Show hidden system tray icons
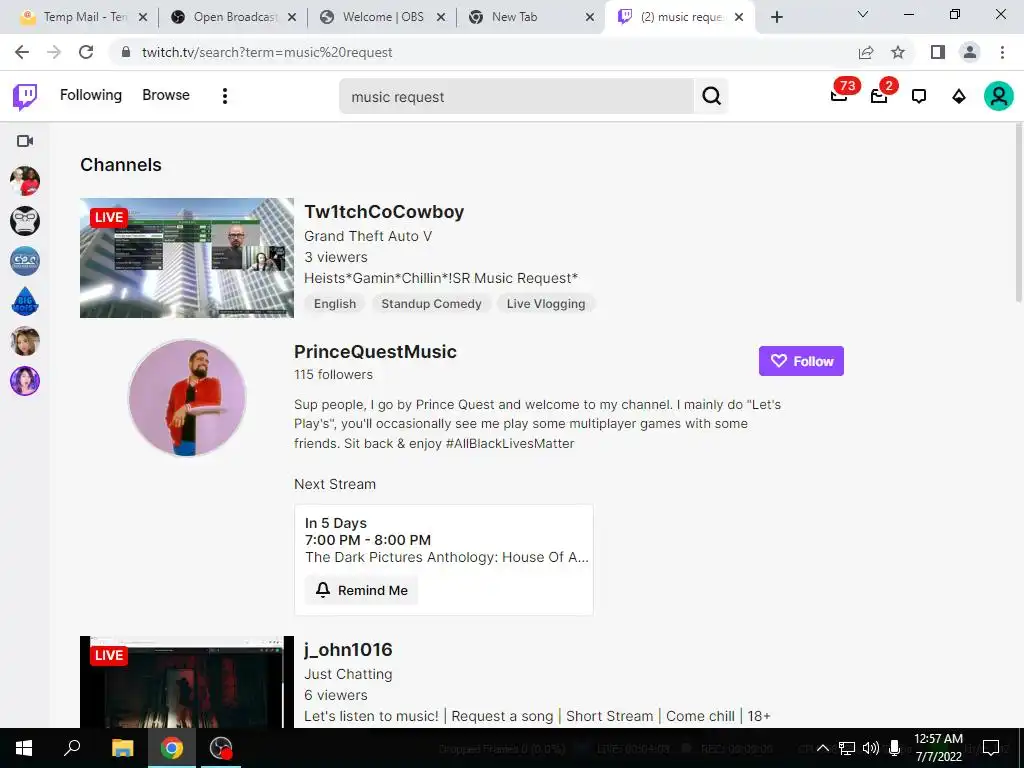 823,748
